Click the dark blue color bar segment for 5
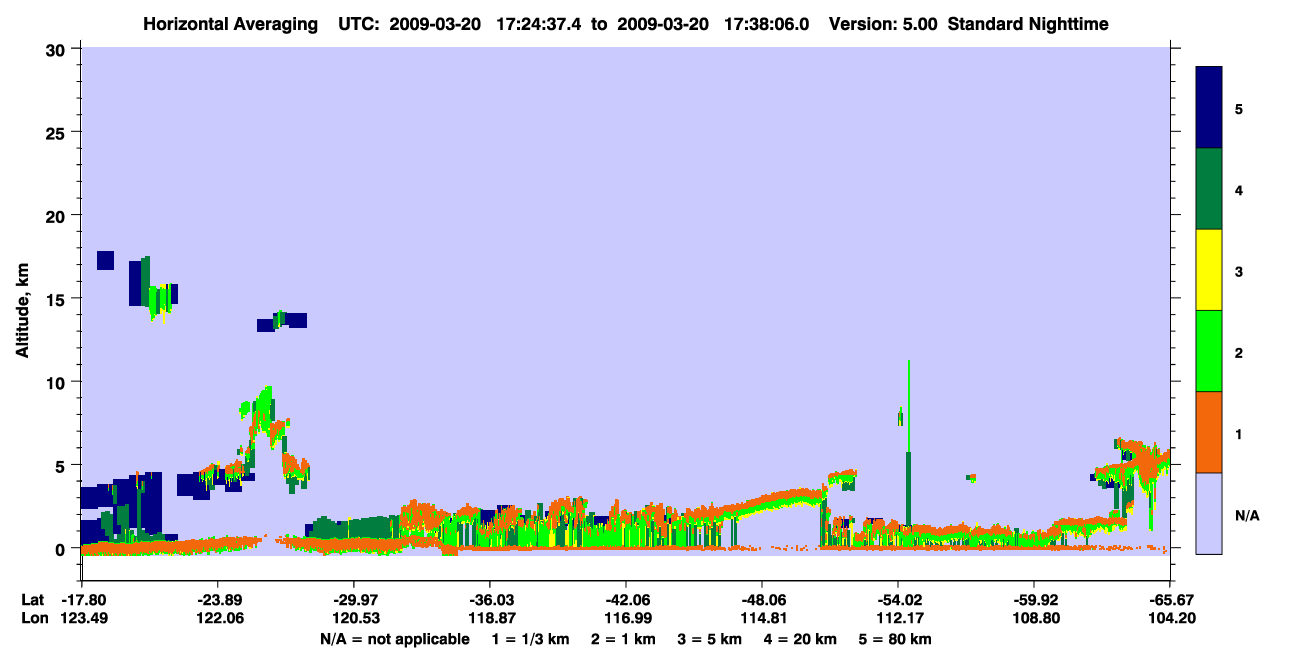This screenshot has width=1300, height=667. [x=1209, y=107]
